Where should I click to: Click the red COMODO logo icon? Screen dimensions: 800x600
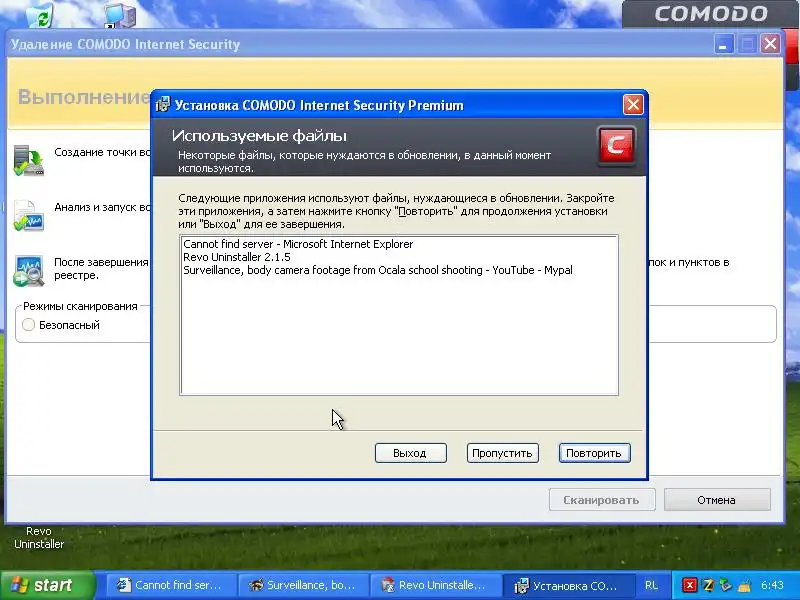pos(616,146)
